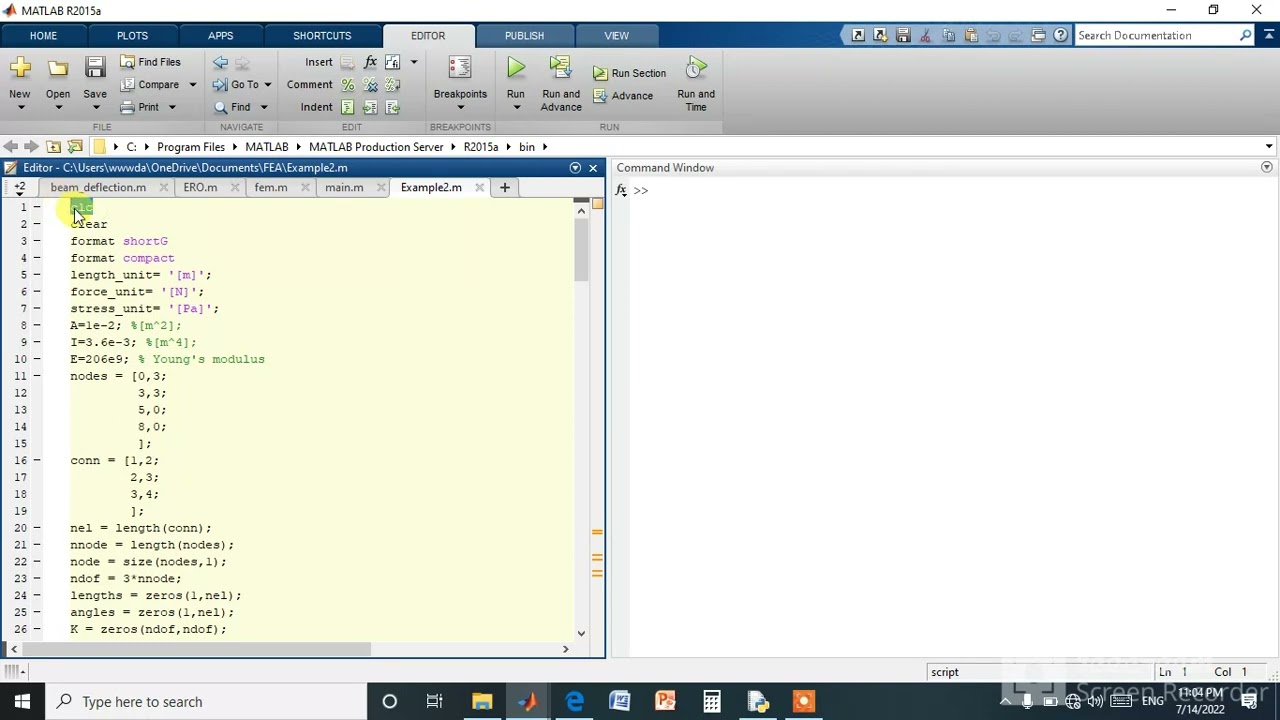Image resolution: width=1280 pixels, height=720 pixels.
Task: Click the Run and Time icon
Action: tap(696, 68)
